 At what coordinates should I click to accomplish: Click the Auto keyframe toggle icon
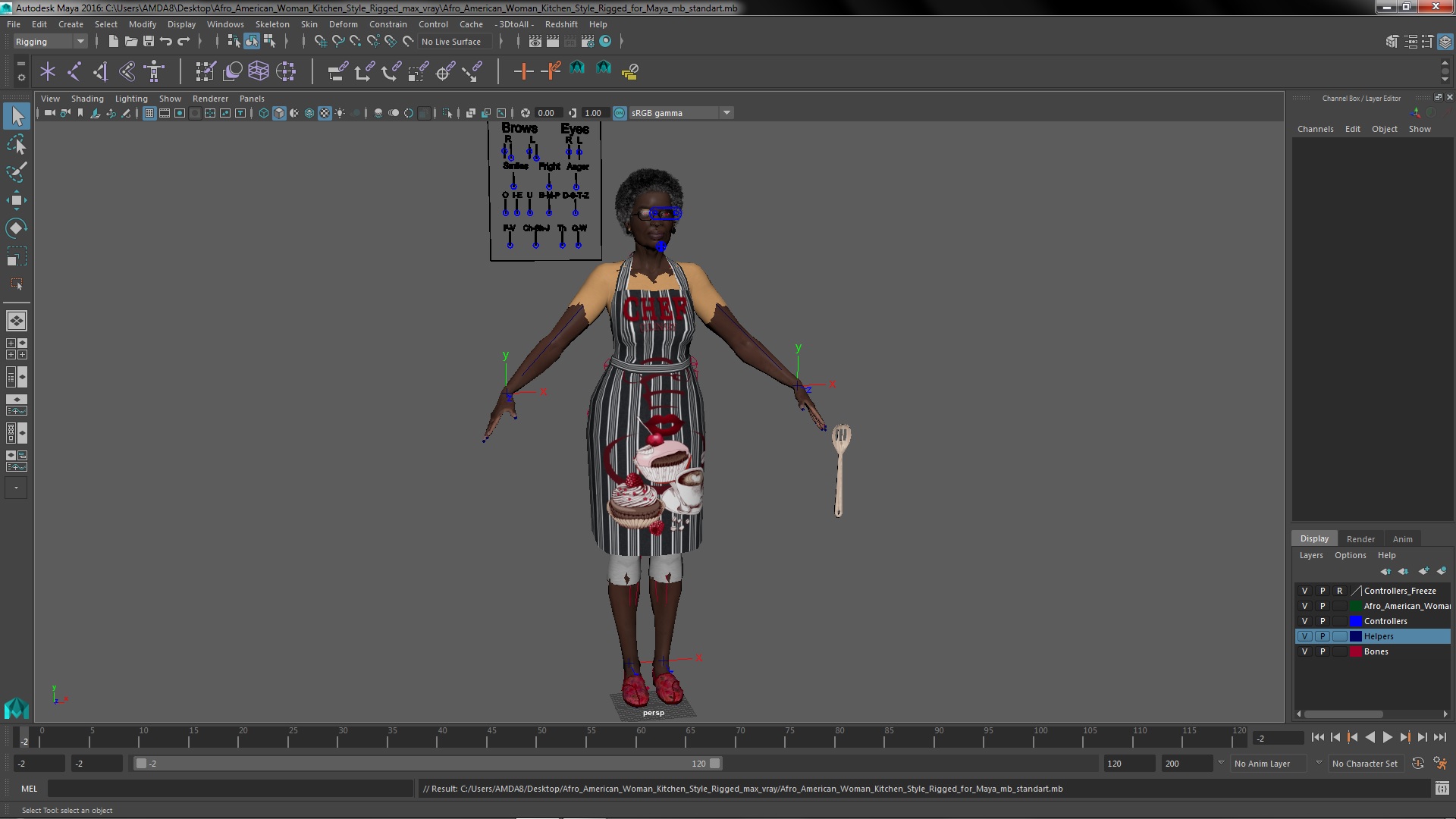[x=1418, y=764]
